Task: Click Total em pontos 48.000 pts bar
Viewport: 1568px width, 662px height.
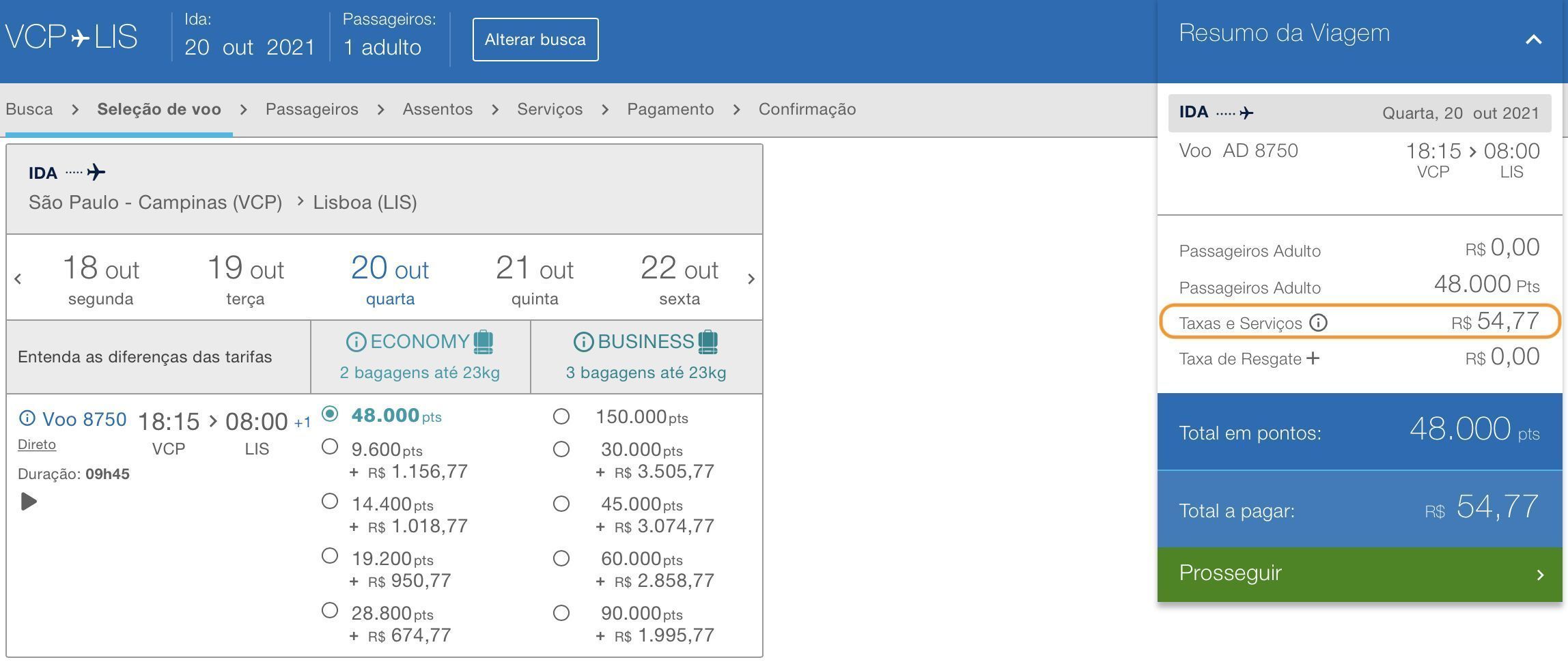Action: [1360, 431]
